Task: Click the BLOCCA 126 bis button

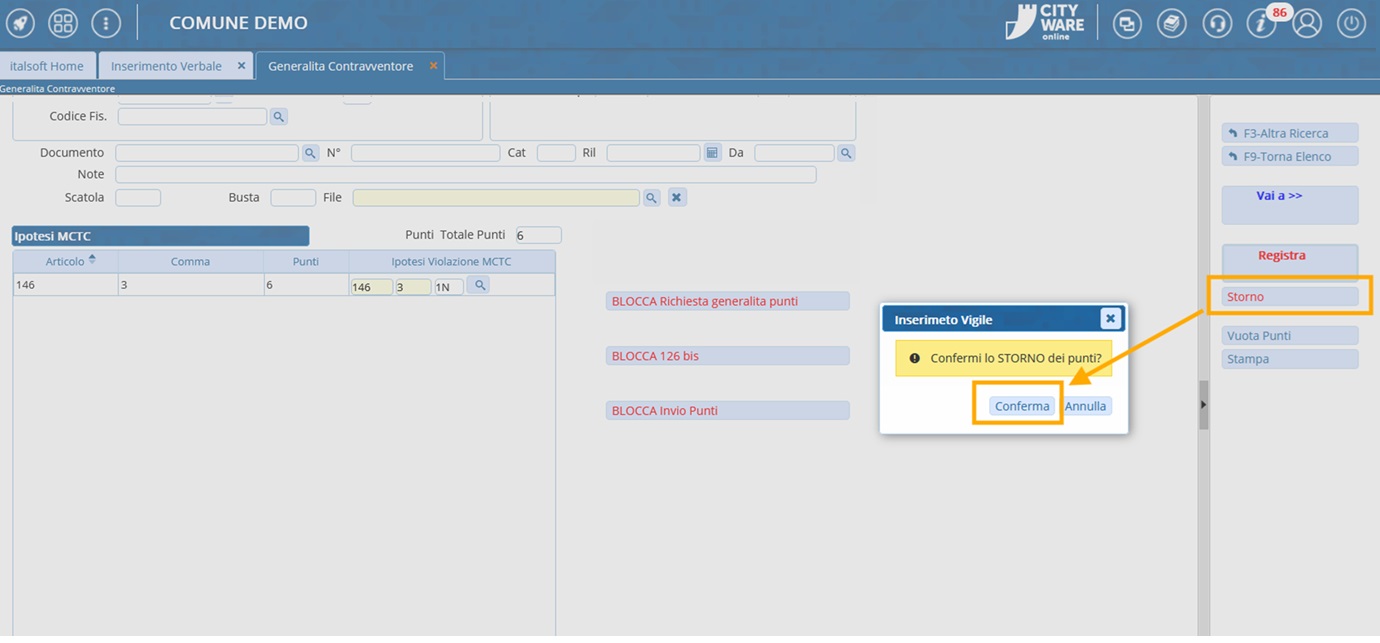Action: [727, 356]
